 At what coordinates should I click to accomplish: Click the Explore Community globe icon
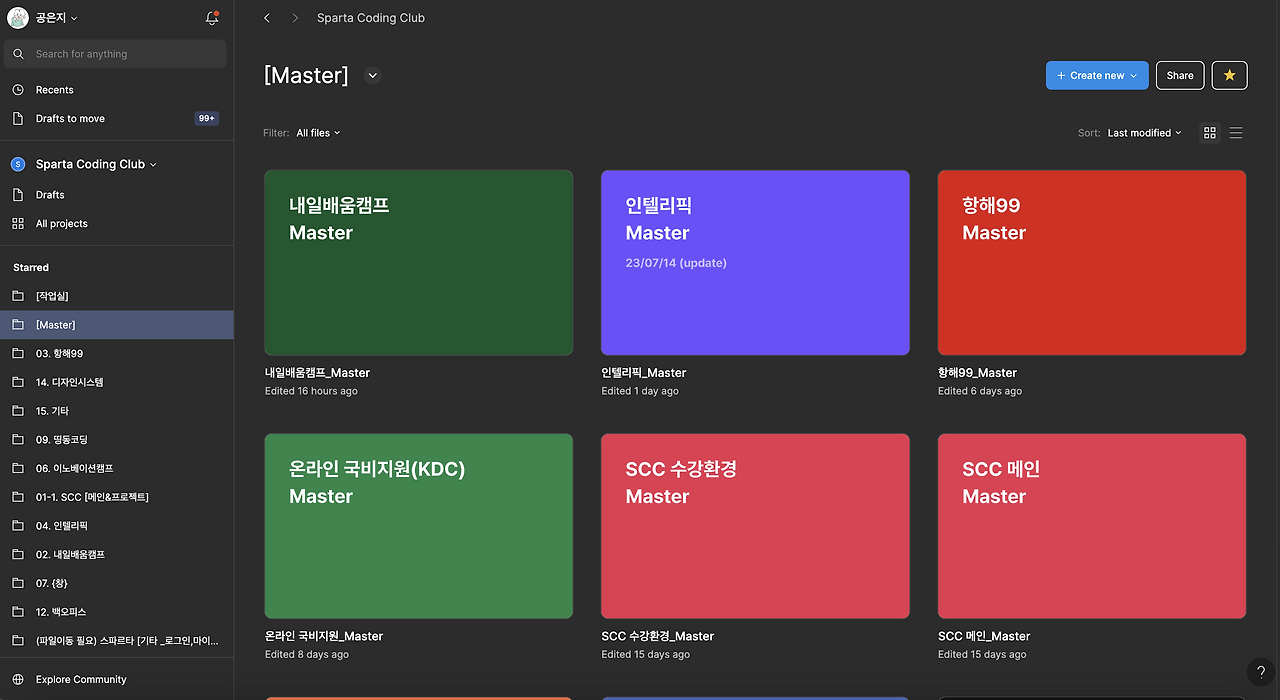coord(18,680)
